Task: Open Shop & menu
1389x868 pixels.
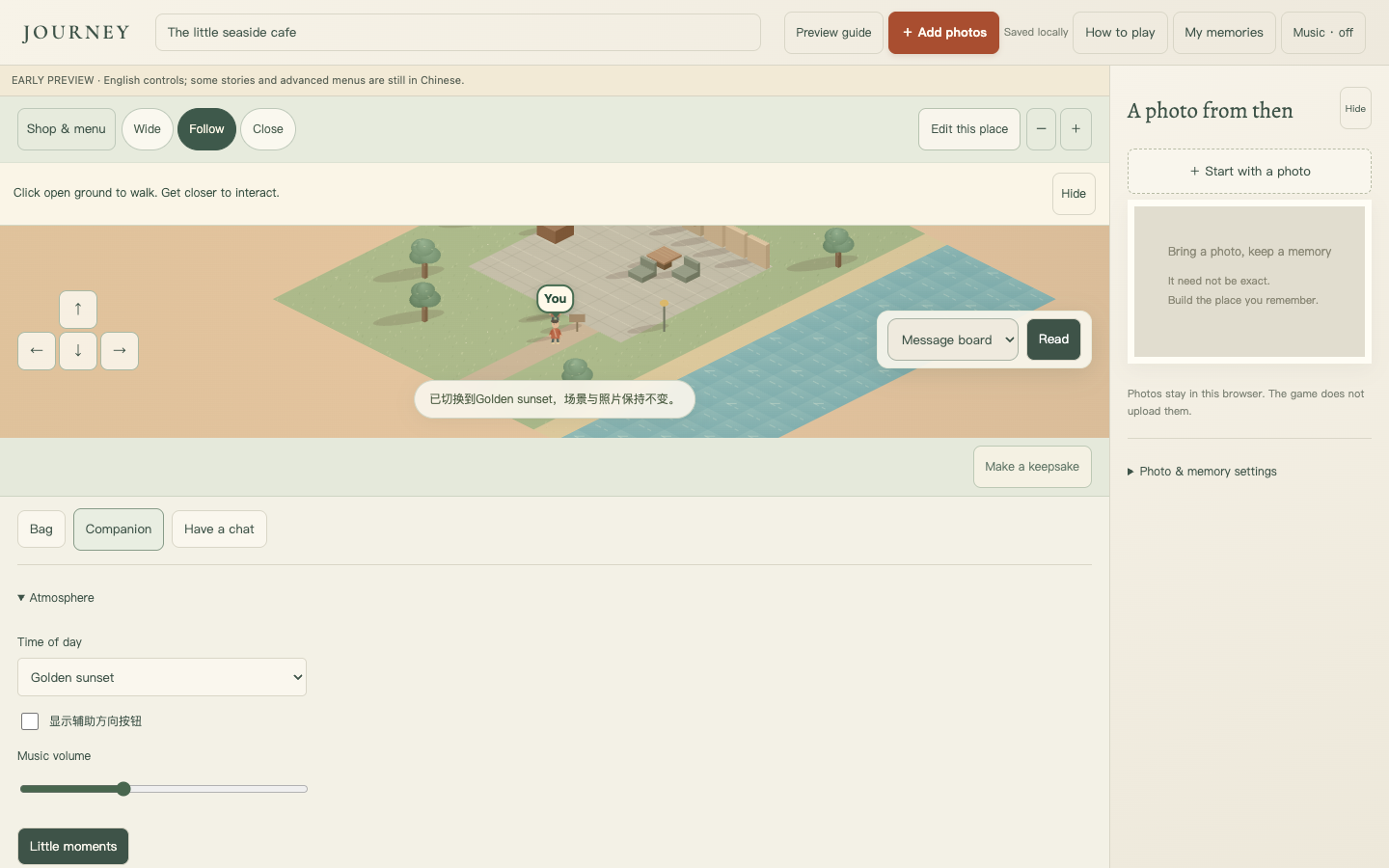Action: [x=67, y=129]
